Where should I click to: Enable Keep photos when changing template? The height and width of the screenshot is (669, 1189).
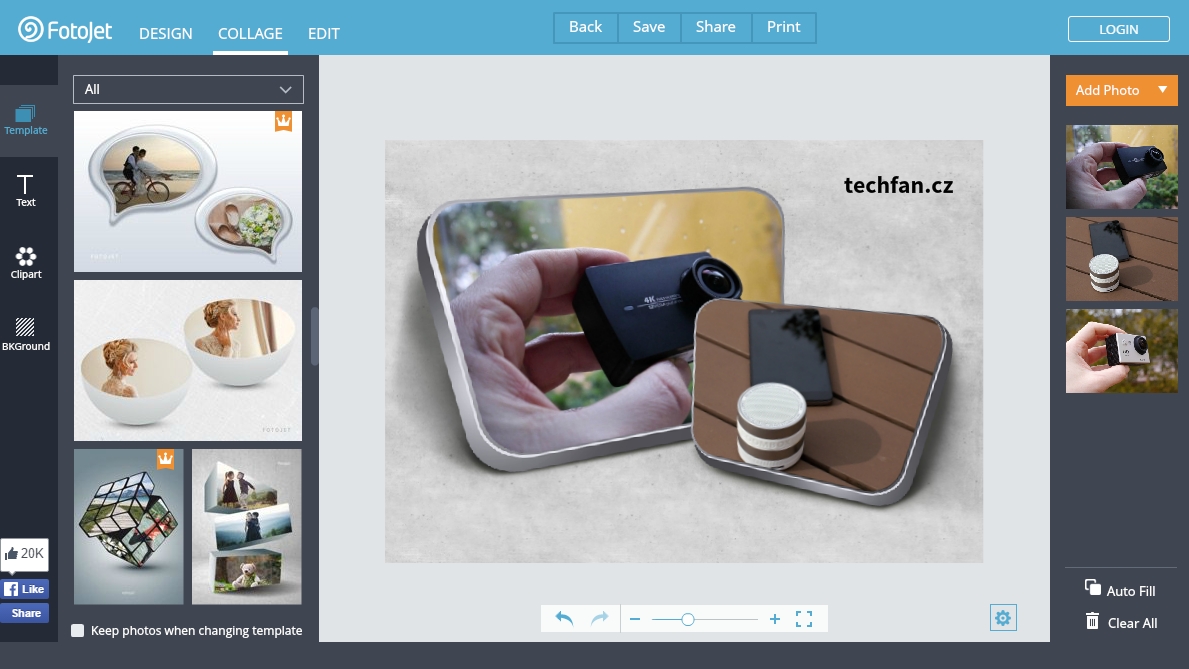tap(77, 630)
